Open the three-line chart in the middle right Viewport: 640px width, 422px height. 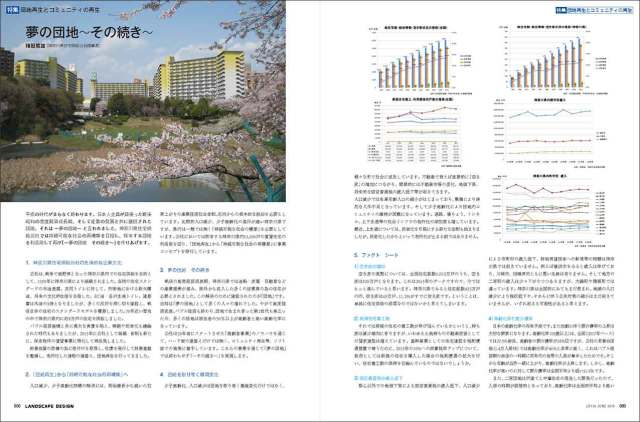[x=552, y=133]
